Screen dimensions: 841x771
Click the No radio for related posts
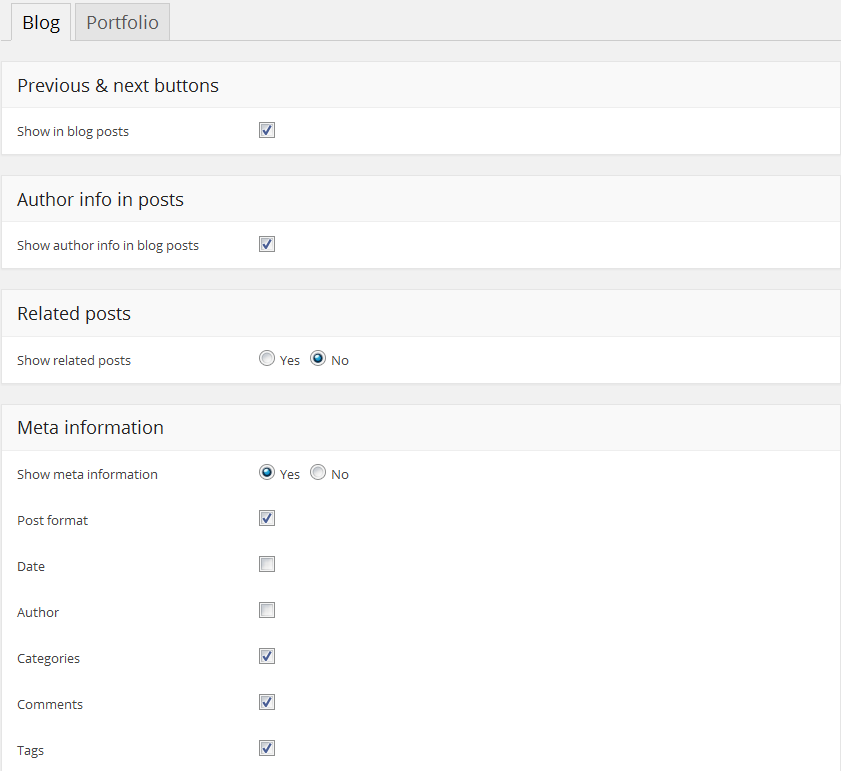(x=318, y=359)
